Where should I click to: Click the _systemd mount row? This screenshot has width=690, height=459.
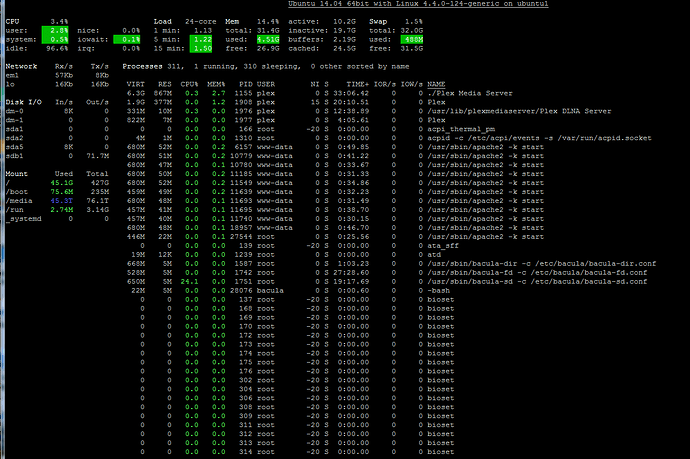pyautogui.click(x=57, y=219)
